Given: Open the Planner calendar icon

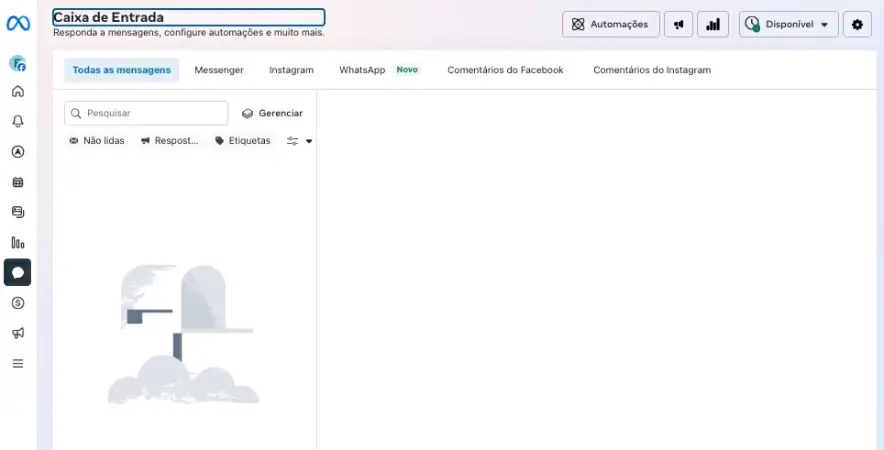Looking at the screenshot, I should [18, 182].
